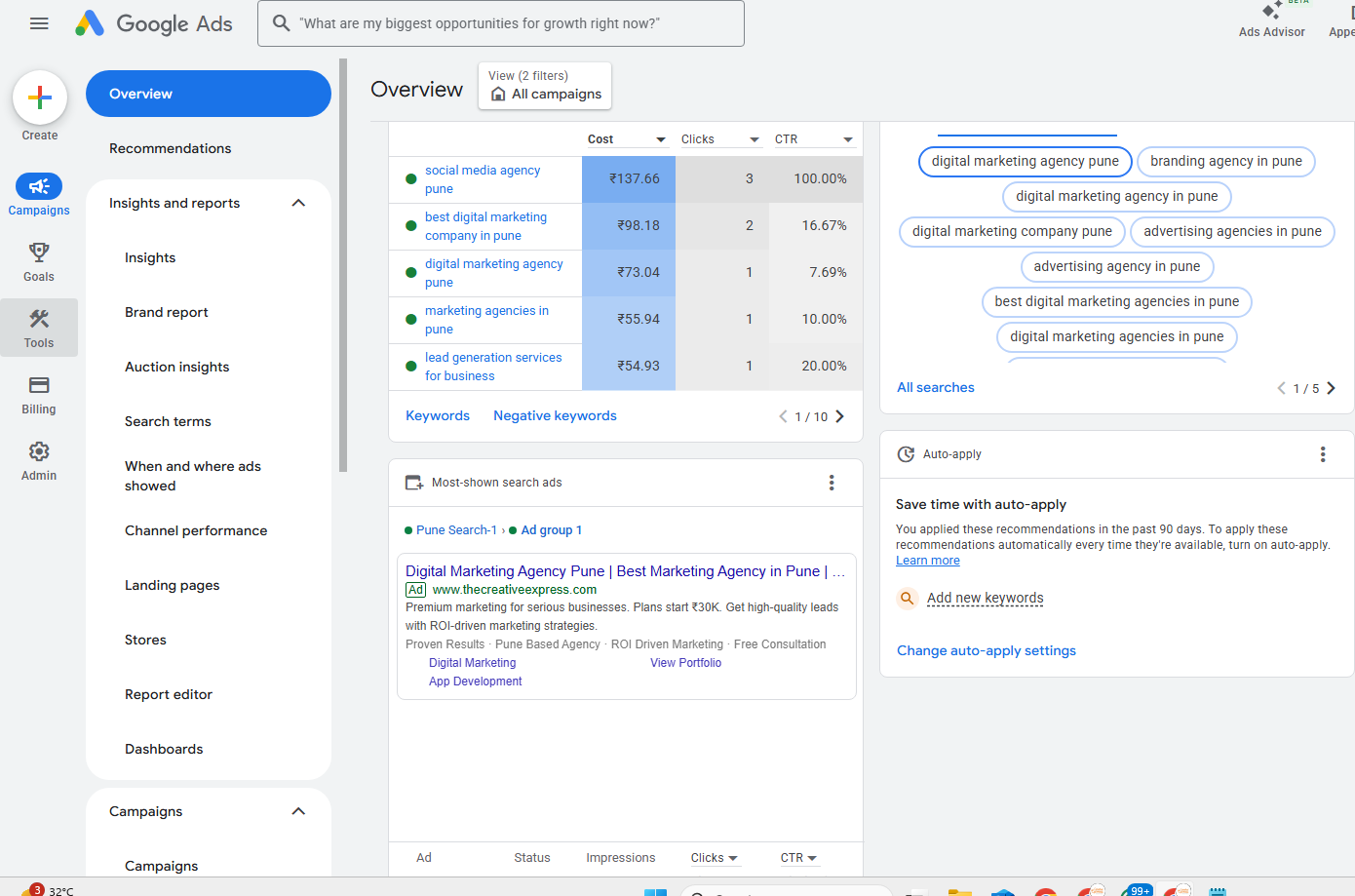This screenshot has width=1355, height=896.
Task: Collapse the Campaigns sidebar section
Action: point(298,811)
